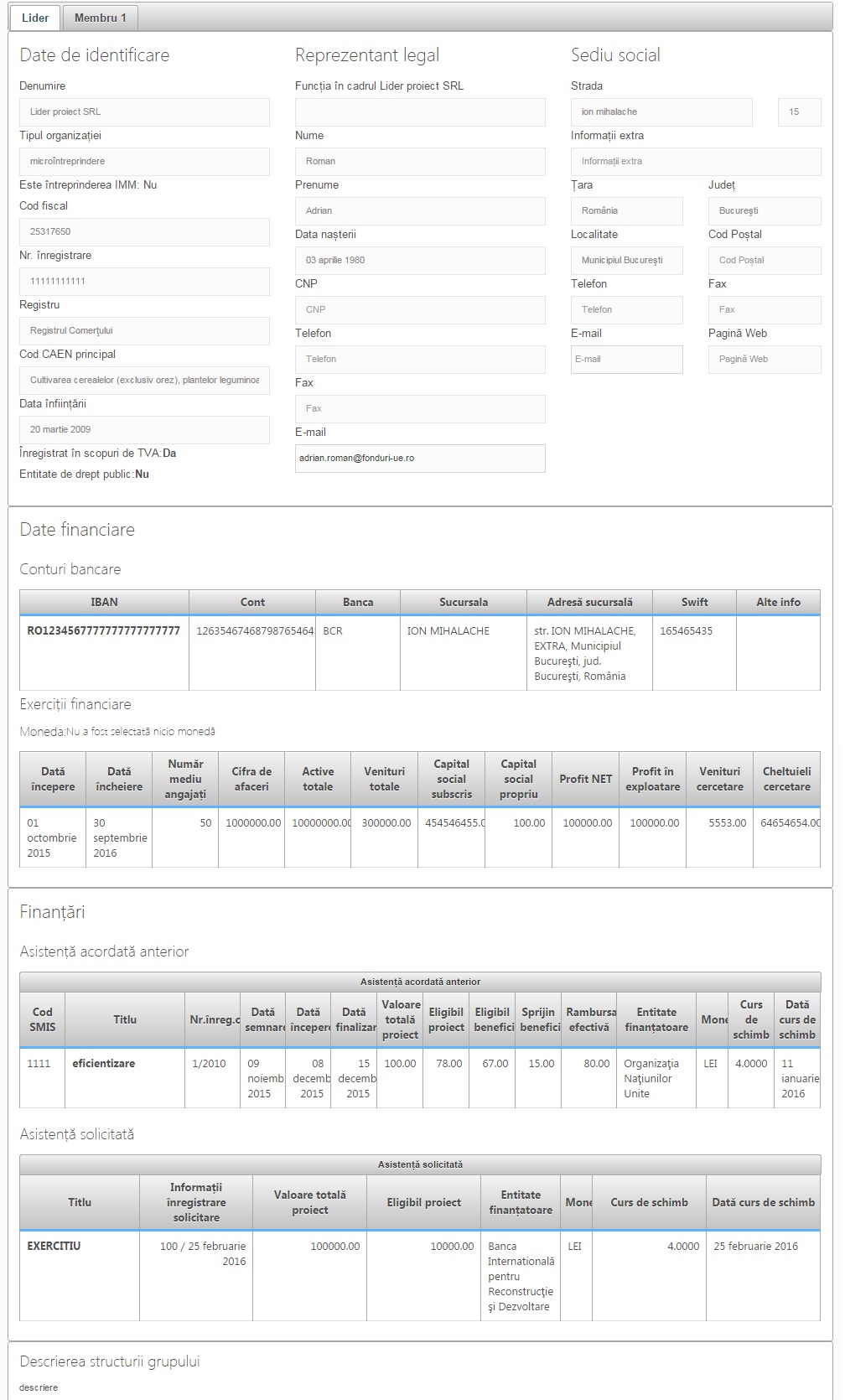Switch to the Lider tab
The image size is (845, 1400).
[35, 18]
